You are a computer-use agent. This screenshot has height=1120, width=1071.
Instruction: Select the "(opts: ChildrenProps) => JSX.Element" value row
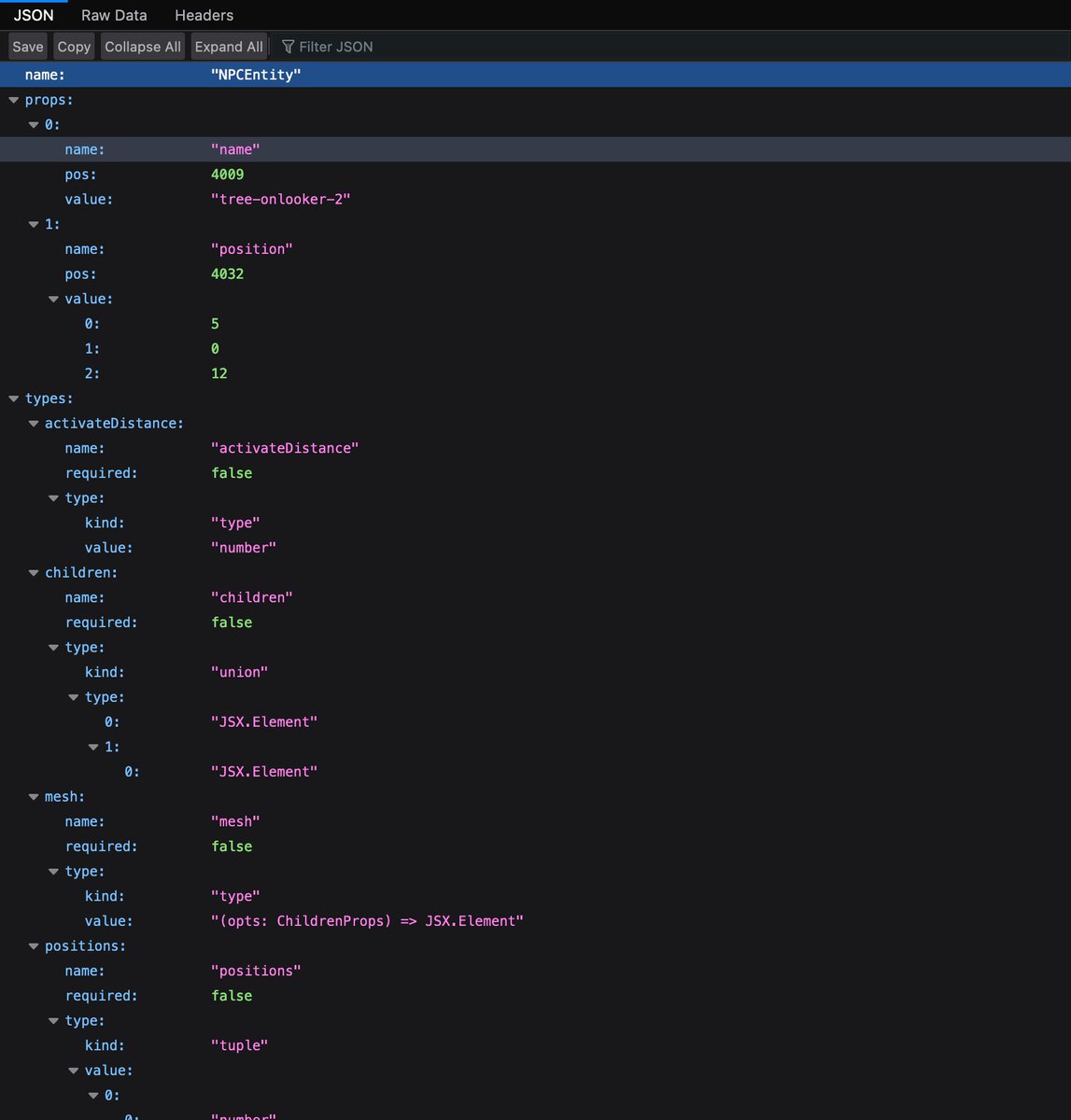[x=535, y=921]
